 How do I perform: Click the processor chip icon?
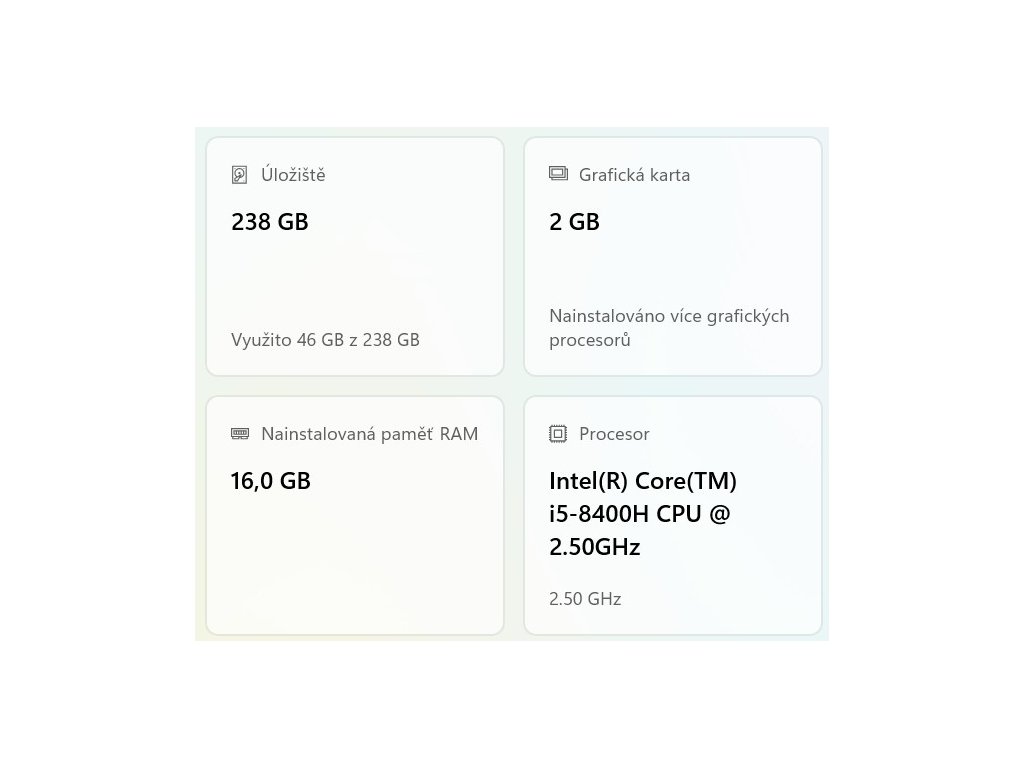[558, 434]
